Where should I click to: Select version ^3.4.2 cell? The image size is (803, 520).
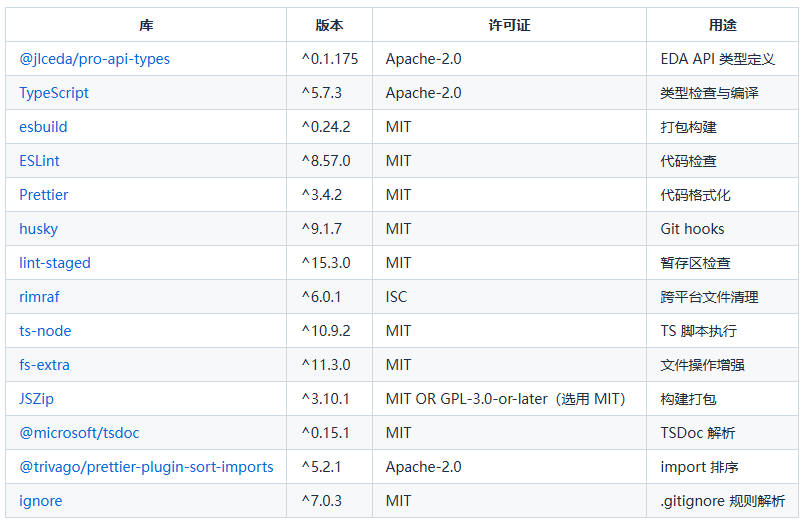(x=329, y=195)
